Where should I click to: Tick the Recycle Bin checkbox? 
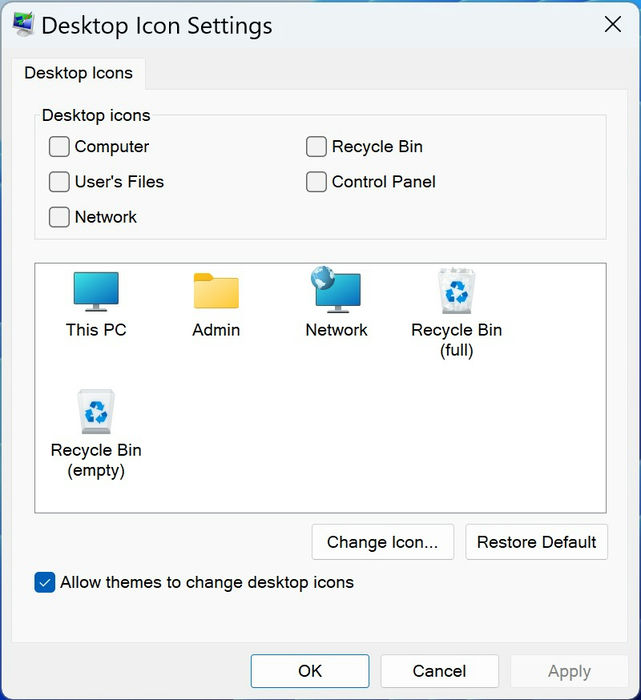click(x=316, y=146)
